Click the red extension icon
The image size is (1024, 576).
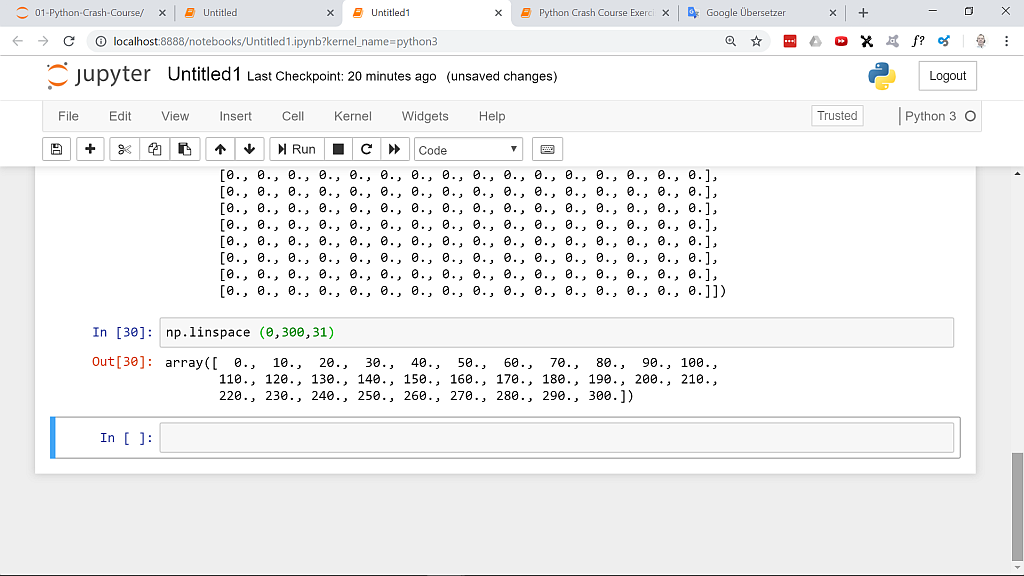click(x=790, y=41)
